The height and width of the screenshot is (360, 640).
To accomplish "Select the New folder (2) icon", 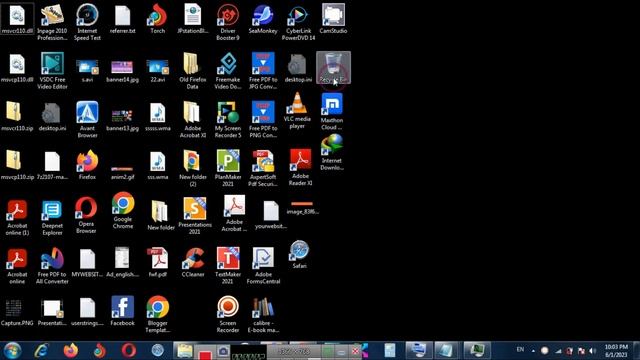I will pos(193,168).
